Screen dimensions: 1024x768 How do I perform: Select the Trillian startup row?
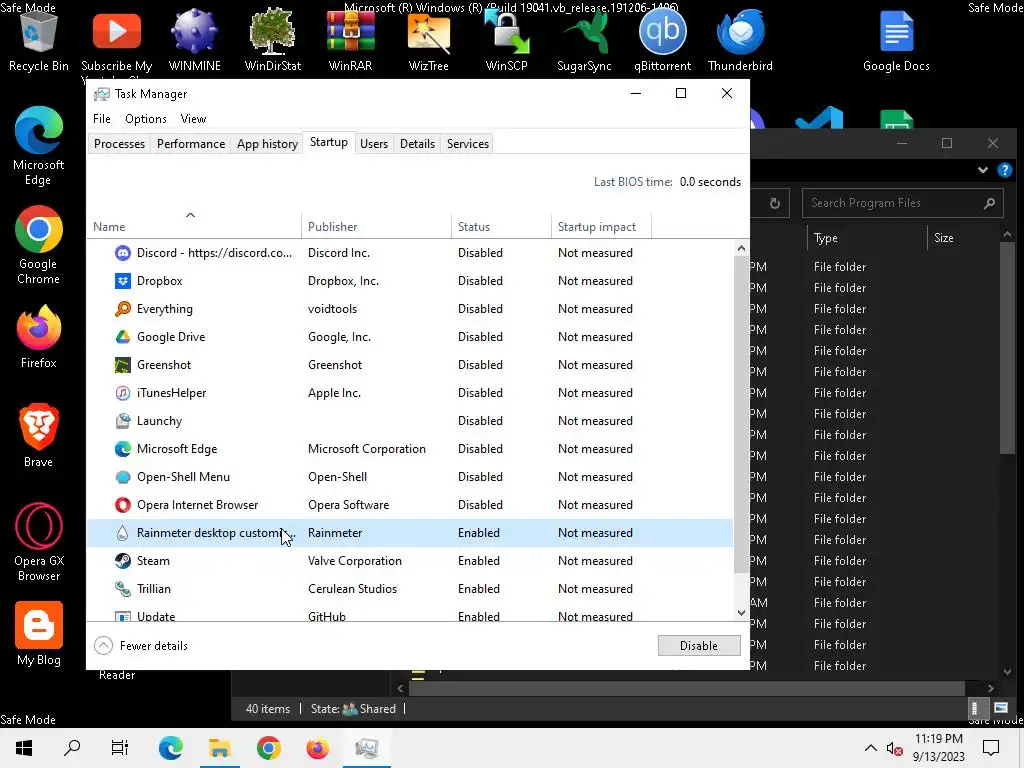[409, 589]
